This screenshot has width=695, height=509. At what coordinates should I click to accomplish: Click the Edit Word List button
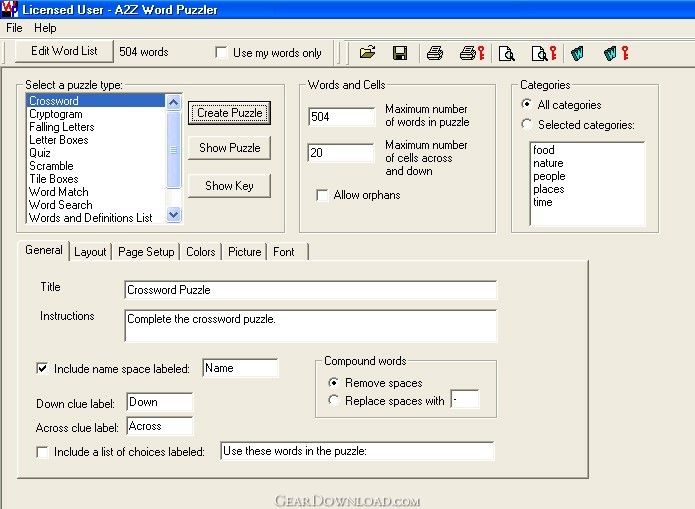64,51
